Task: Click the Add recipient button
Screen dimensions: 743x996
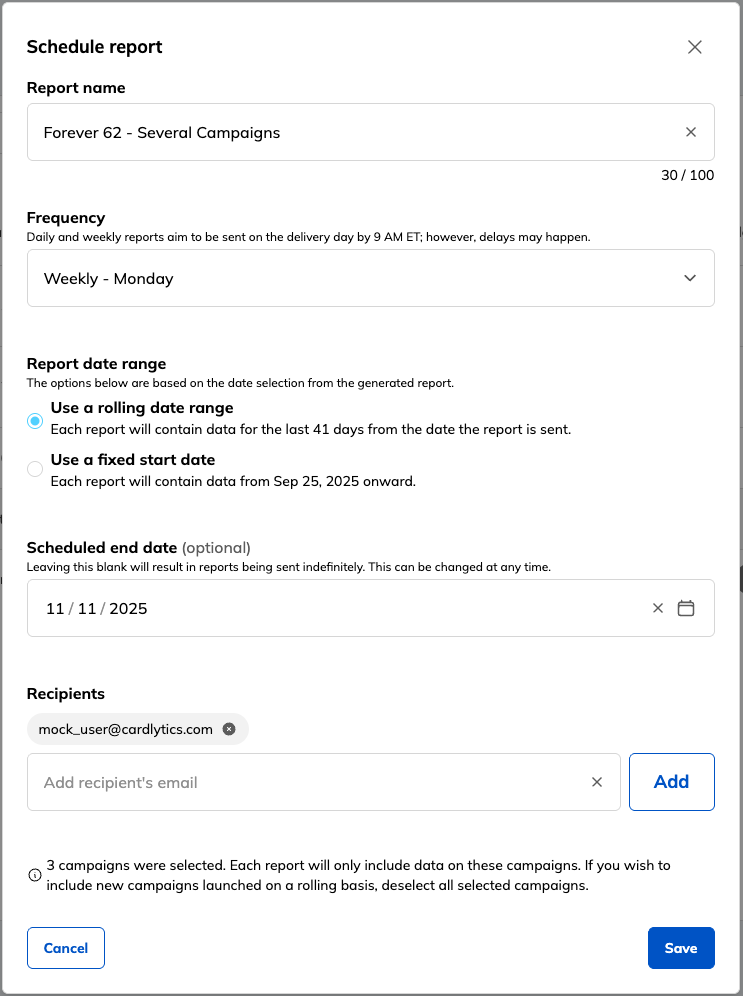Action: click(671, 782)
